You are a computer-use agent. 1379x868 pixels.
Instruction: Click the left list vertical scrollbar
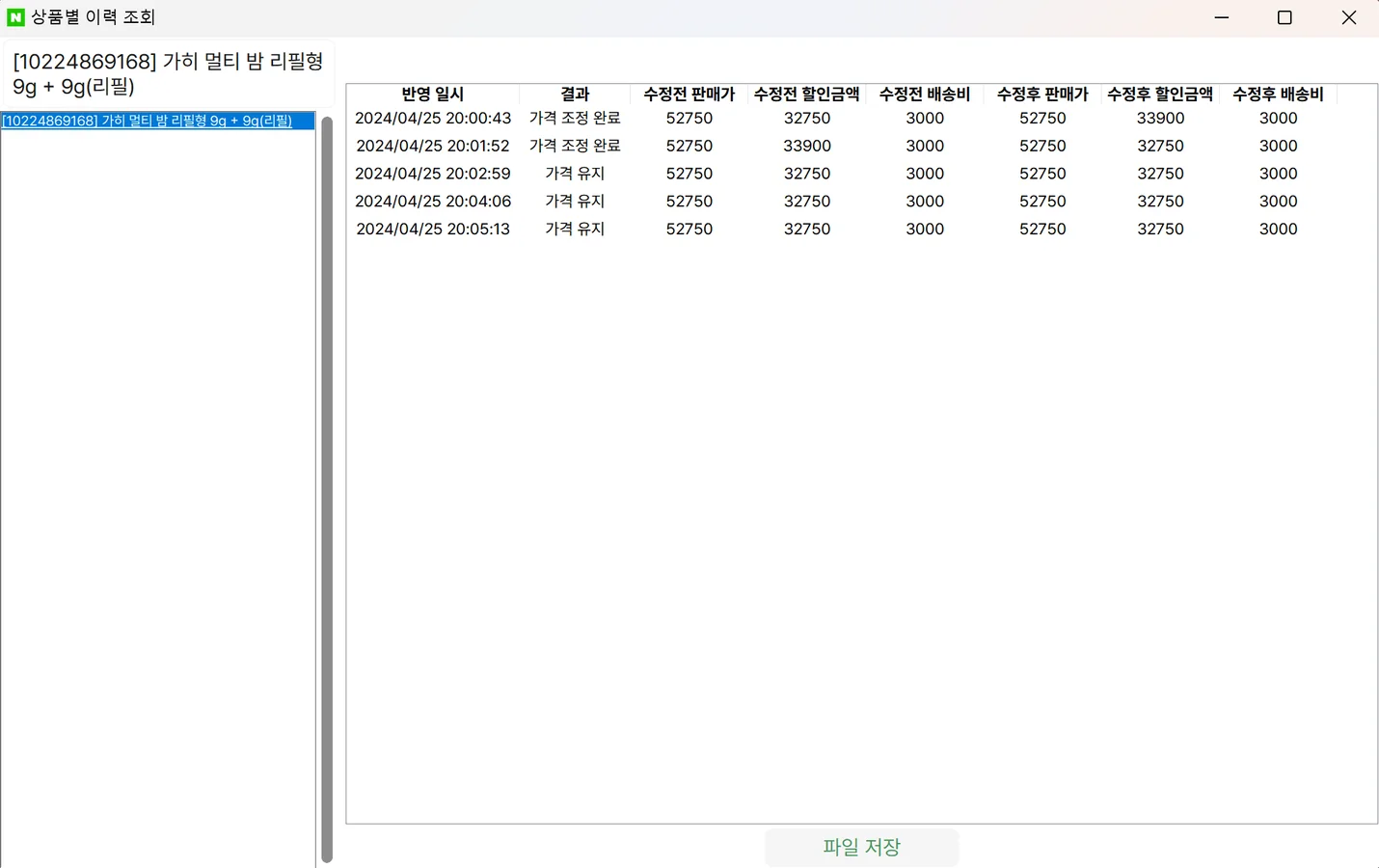tap(327, 489)
